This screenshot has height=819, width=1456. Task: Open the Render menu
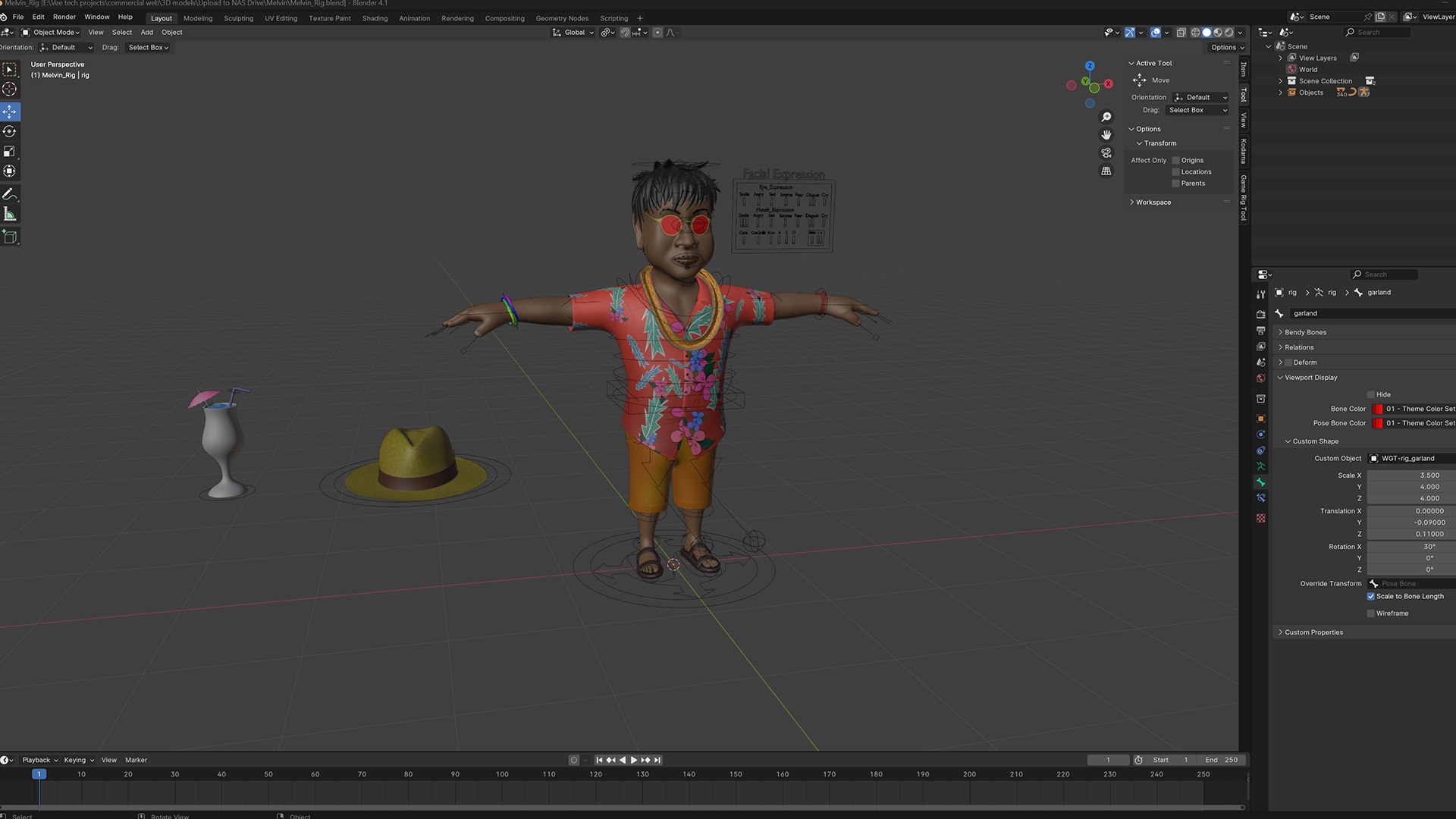coord(64,17)
